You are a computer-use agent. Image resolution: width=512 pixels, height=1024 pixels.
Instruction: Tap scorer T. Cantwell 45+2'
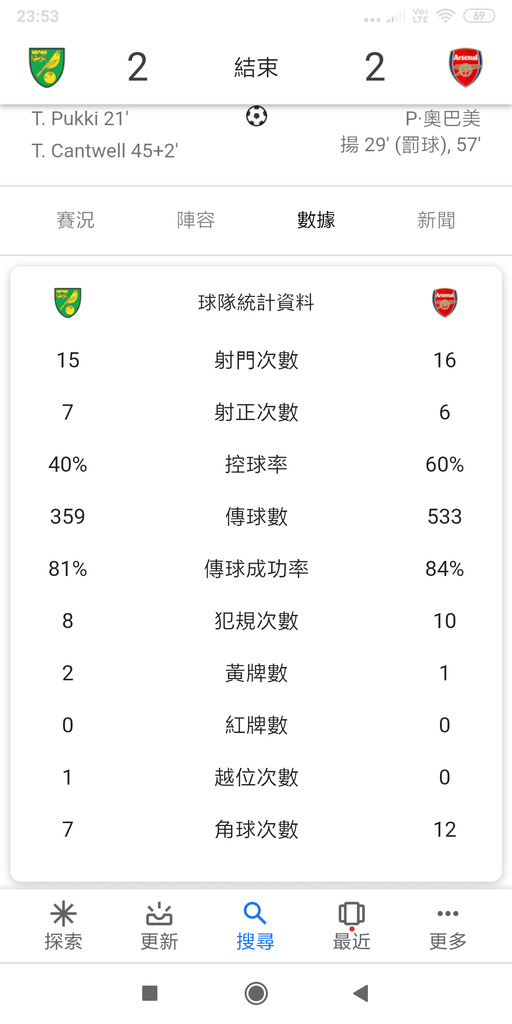point(105,151)
